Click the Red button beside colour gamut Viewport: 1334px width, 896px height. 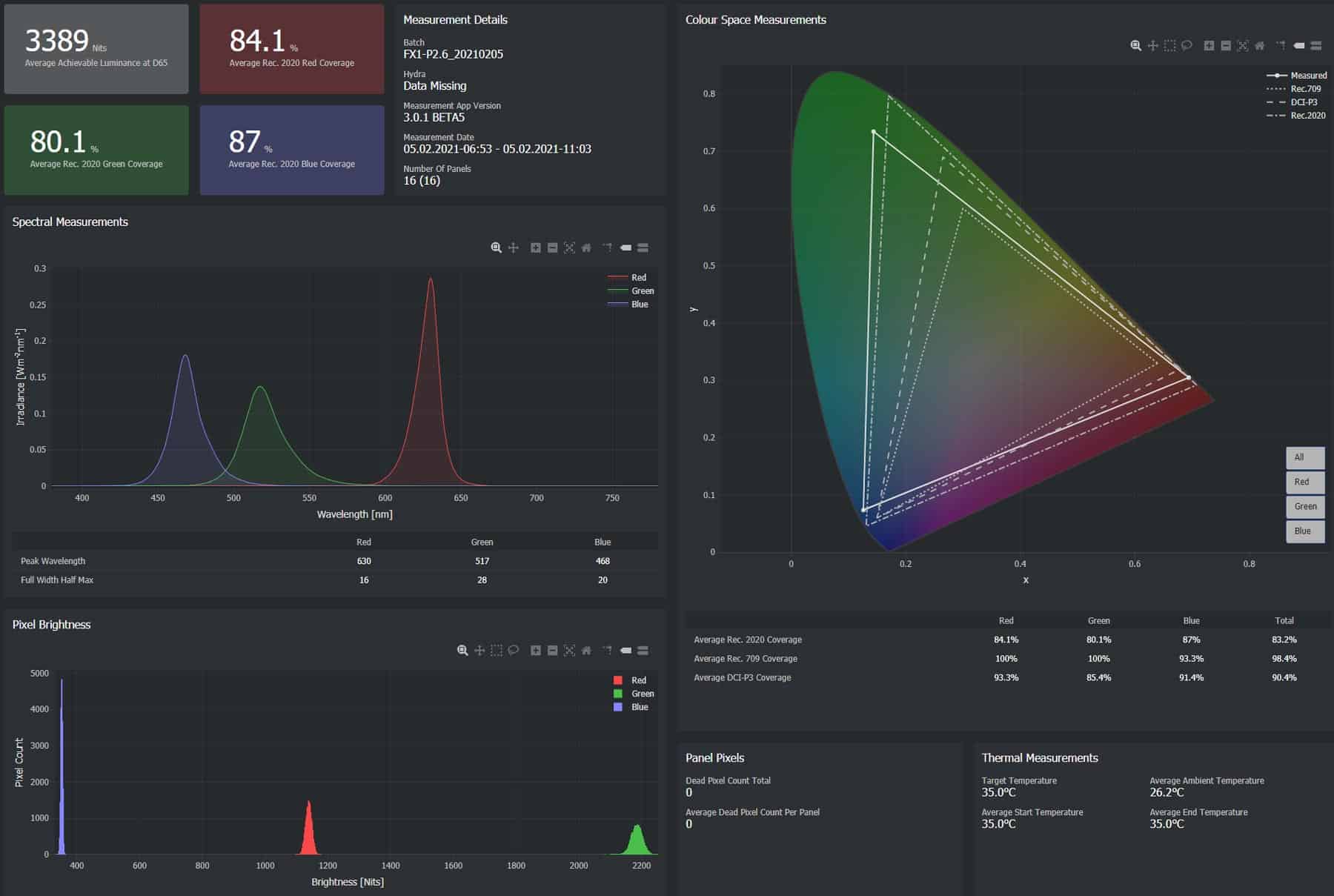(1305, 482)
